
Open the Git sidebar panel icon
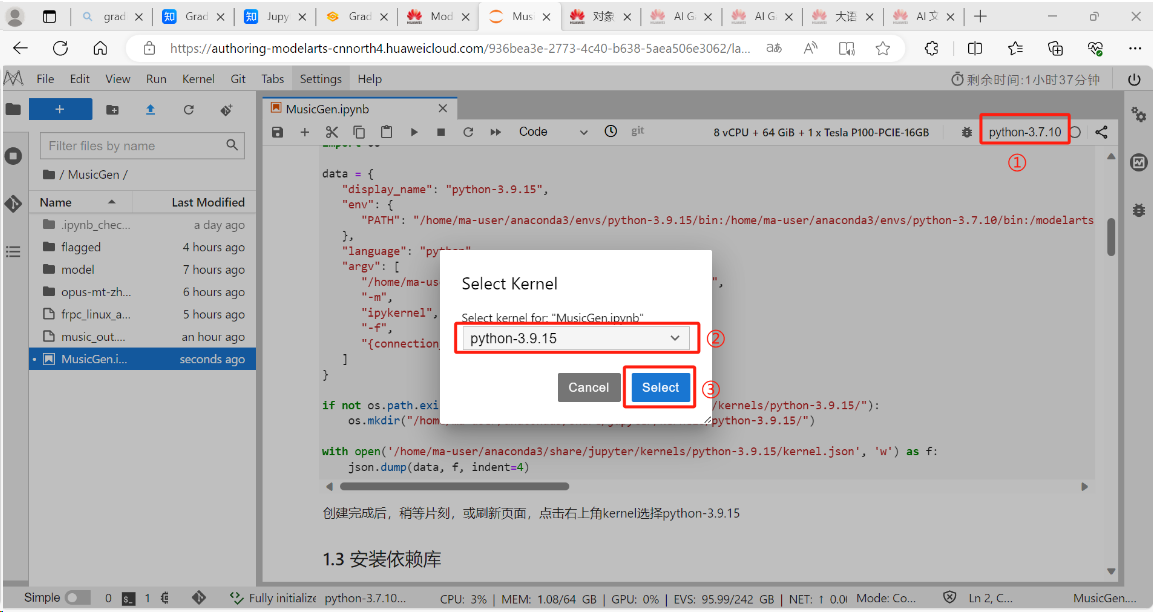coord(13,204)
